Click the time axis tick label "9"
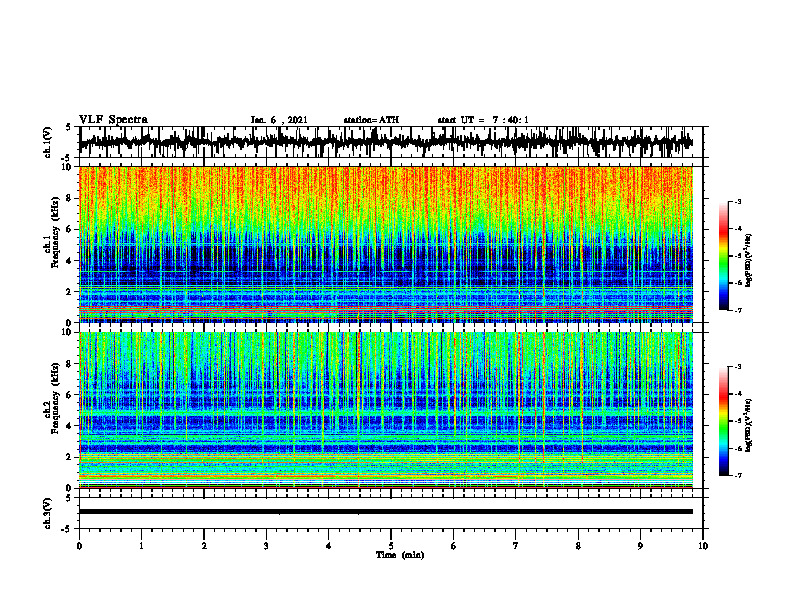 point(640,546)
